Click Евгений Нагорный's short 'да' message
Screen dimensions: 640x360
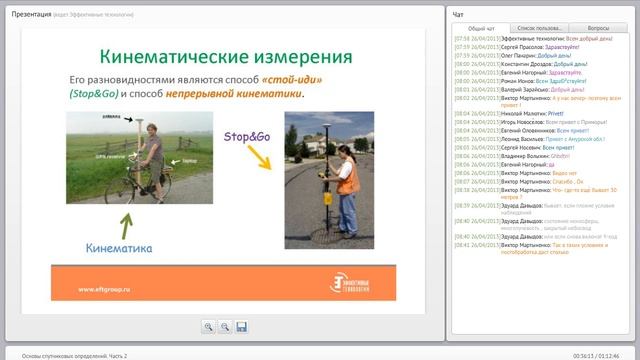click(504, 165)
